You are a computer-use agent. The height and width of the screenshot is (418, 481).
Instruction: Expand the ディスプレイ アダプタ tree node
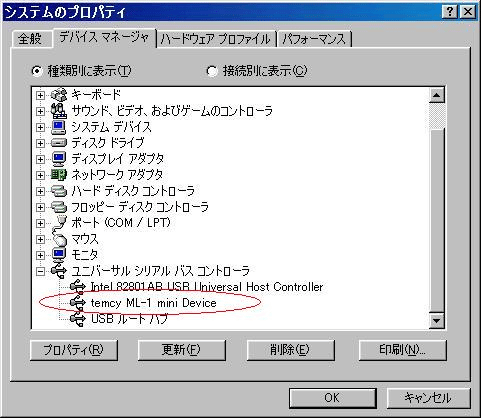pos(40,159)
